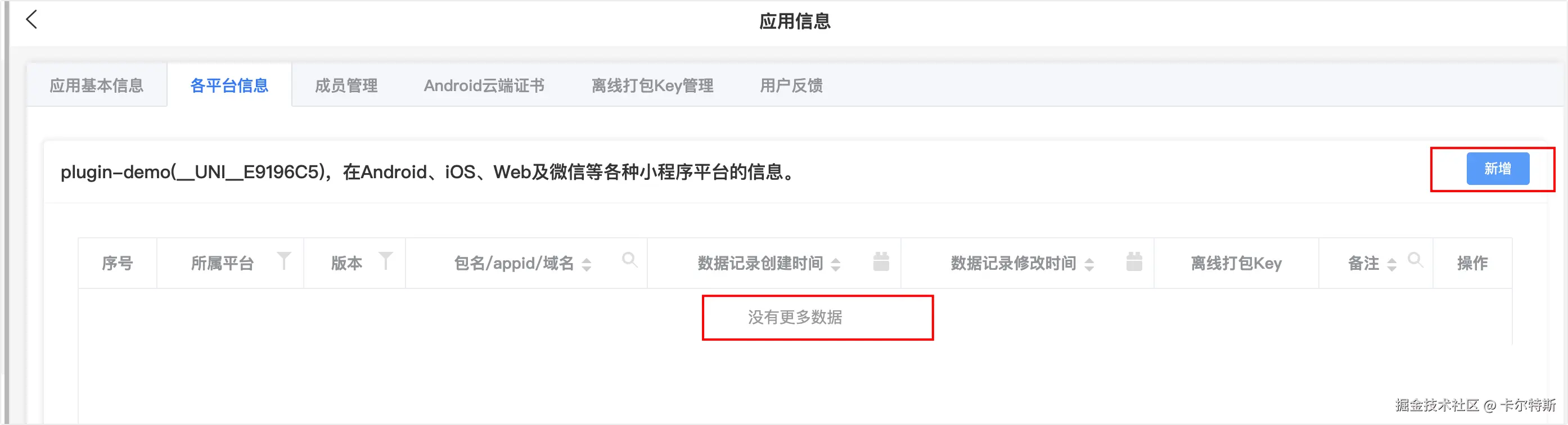
Task: Sort 数据记录修改时间 column with arrows
Action: tap(1089, 264)
